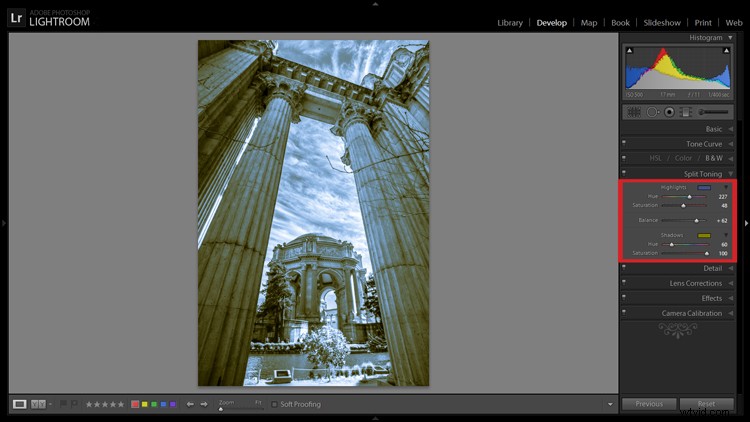This screenshot has width=750, height=422.
Task: Select the Spot Removal tool
Action: 652,112
